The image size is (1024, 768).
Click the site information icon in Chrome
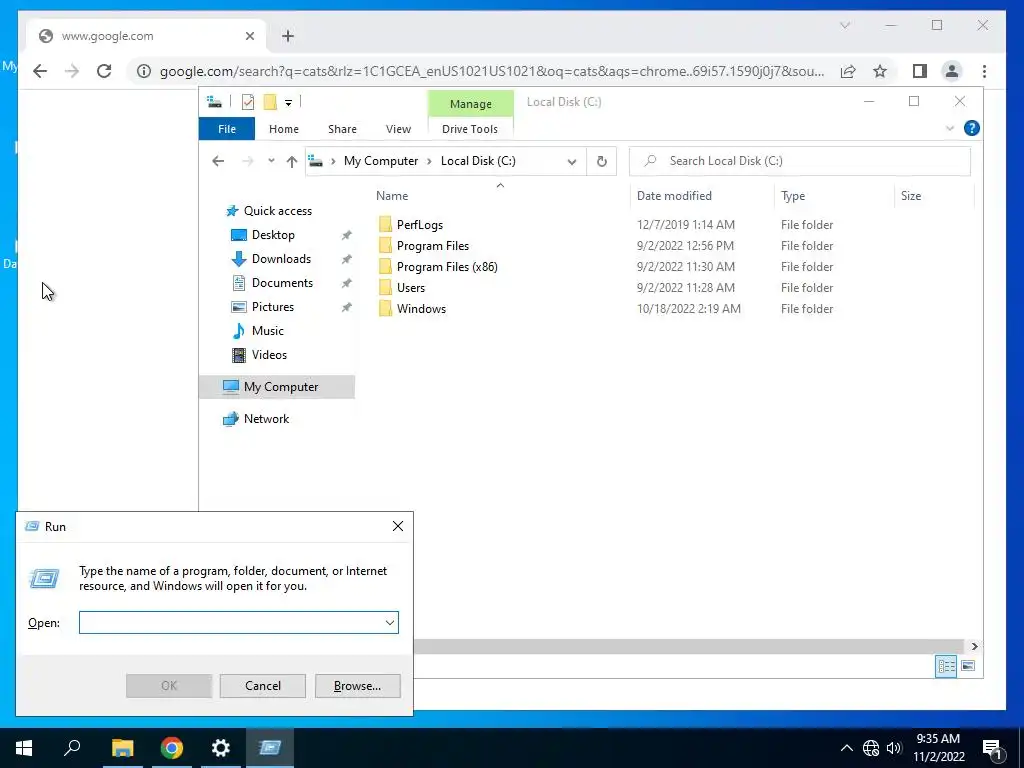144,71
